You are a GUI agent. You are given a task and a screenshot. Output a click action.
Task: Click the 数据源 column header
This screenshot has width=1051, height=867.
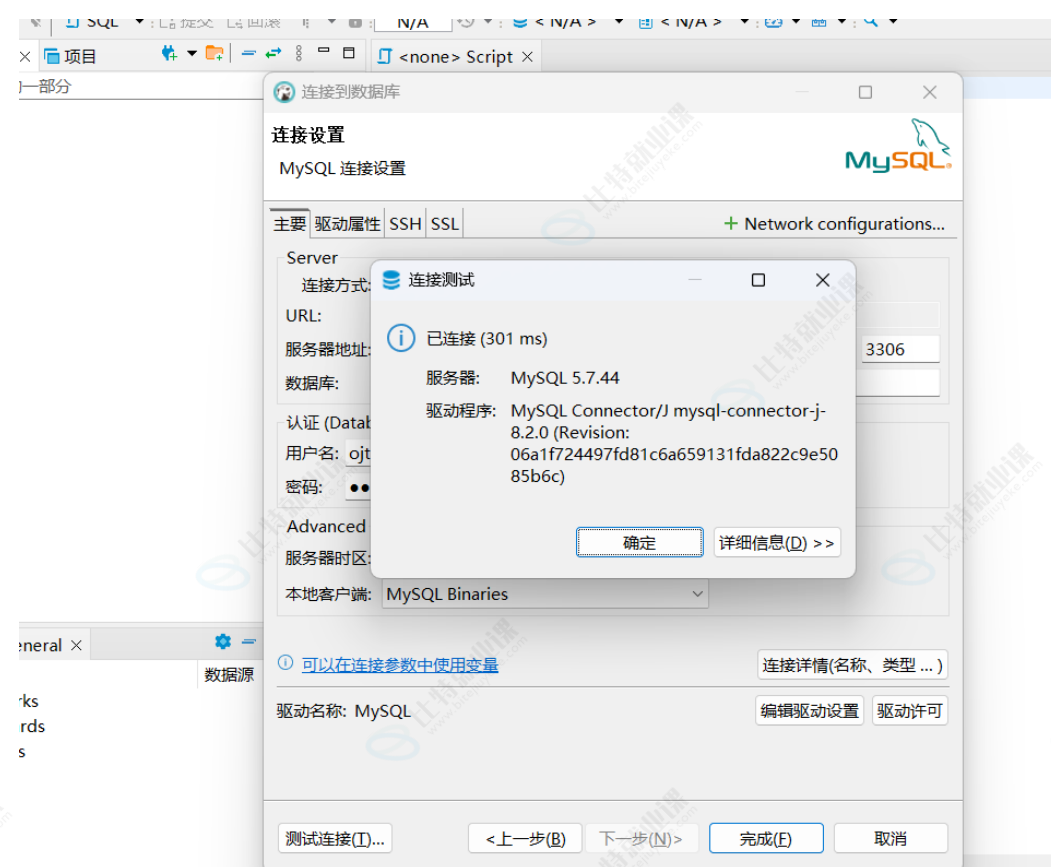coord(229,675)
